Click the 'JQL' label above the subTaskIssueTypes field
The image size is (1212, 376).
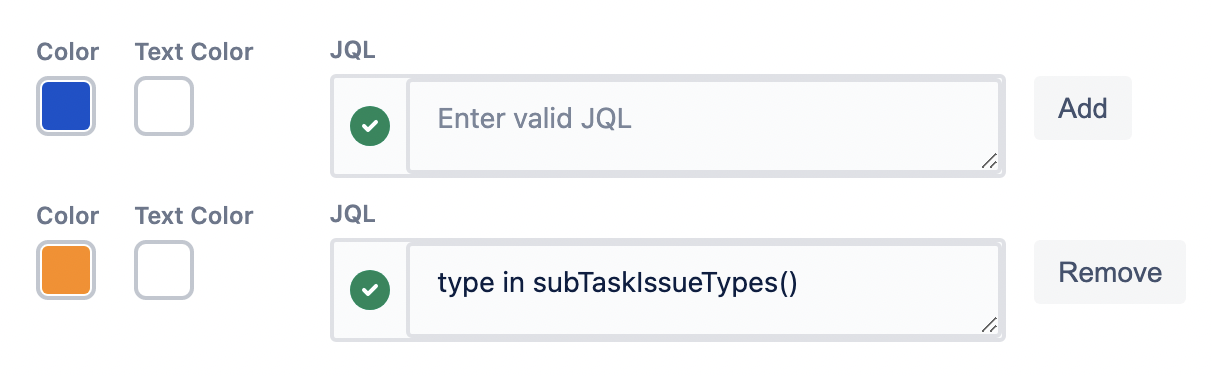coord(353,215)
